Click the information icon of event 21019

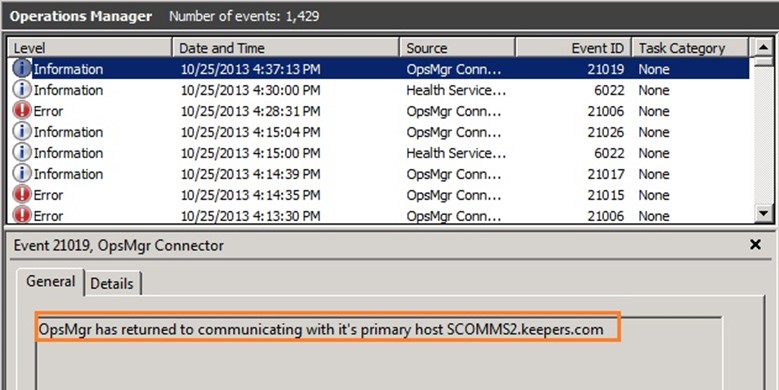tap(21, 69)
